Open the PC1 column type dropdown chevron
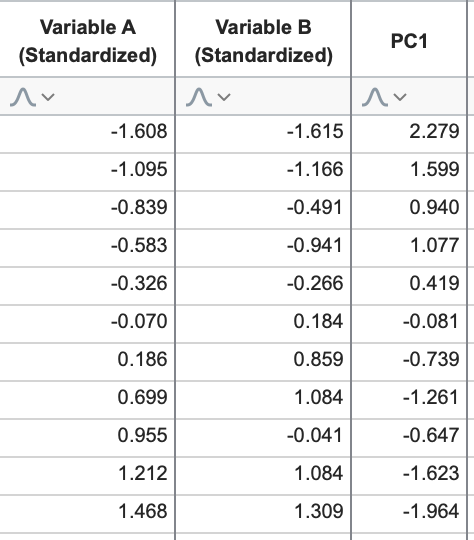Viewport: 474px width, 540px height. point(400,97)
